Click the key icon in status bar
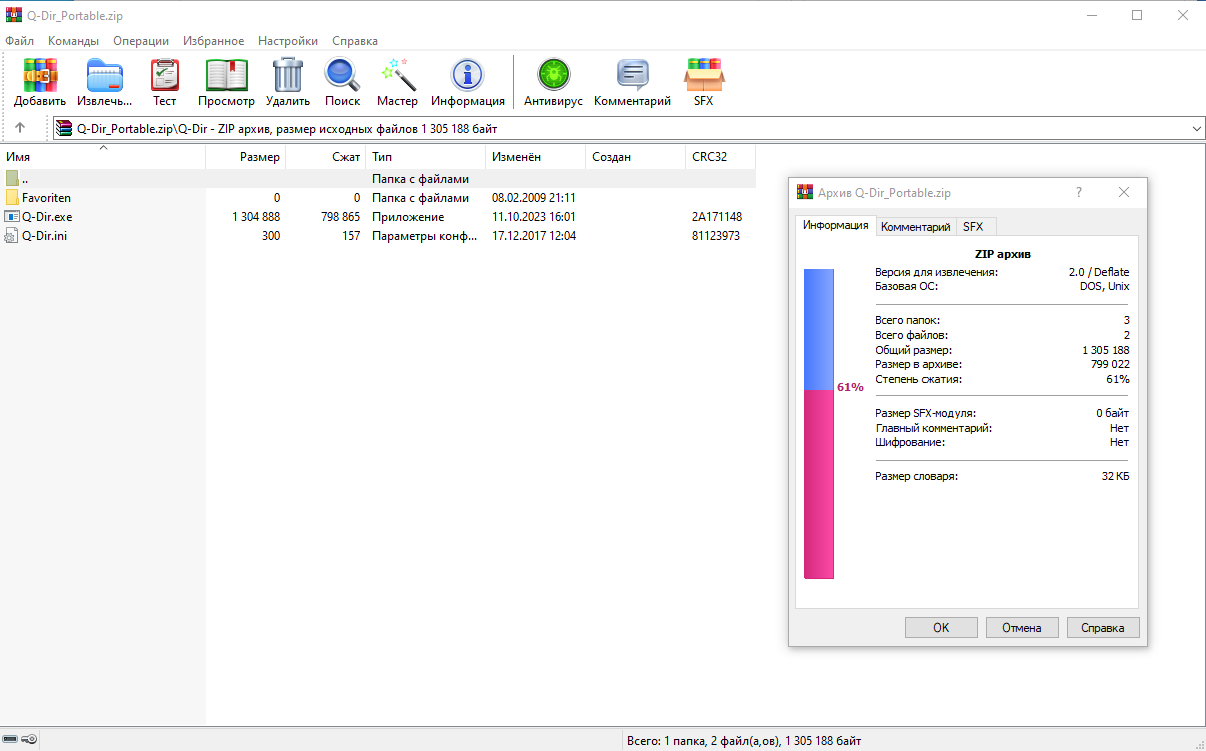This screenshot has width=1206, height=751. (29, 740)
